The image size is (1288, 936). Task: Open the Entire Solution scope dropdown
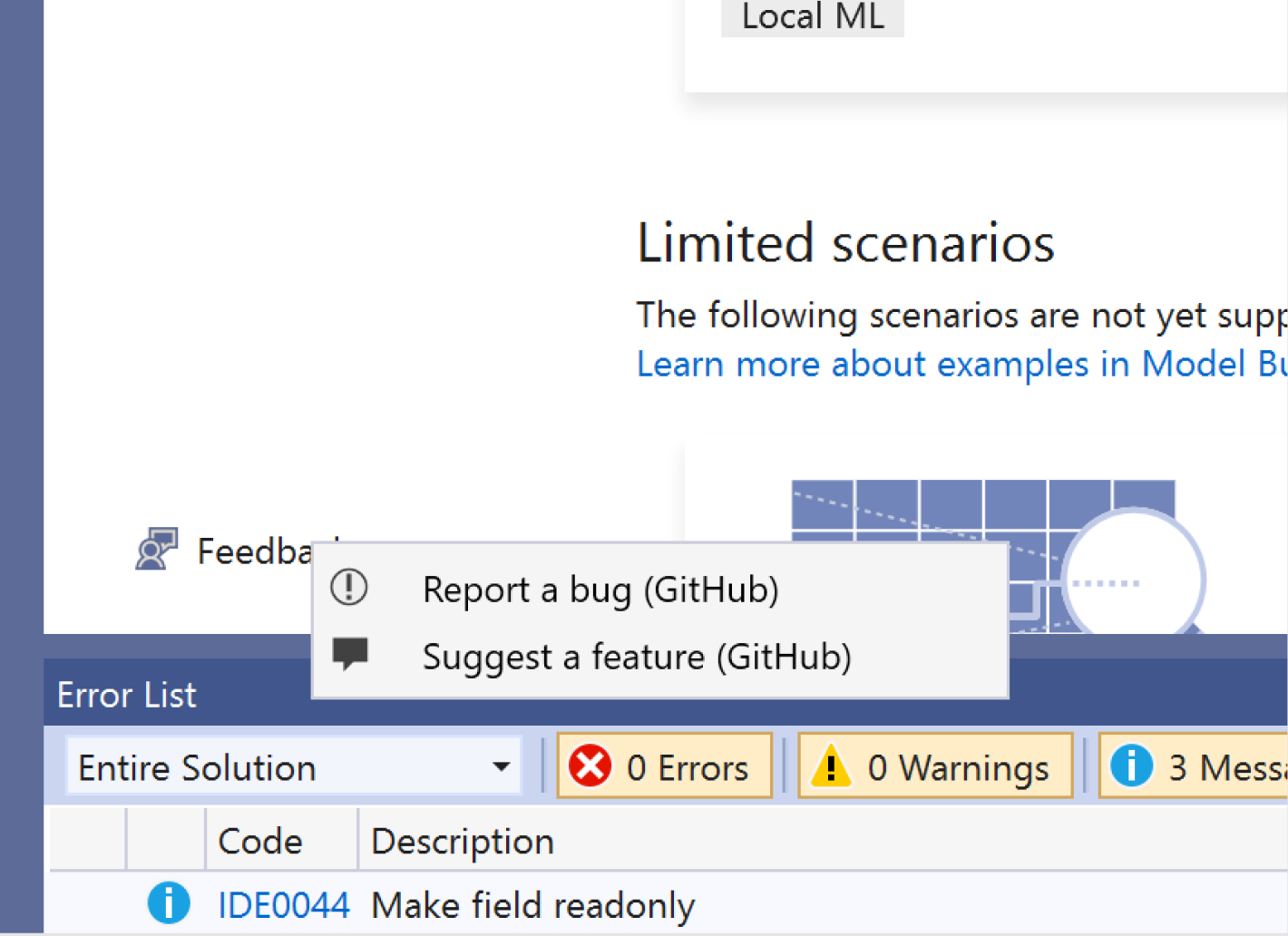[x=500, y=766]
